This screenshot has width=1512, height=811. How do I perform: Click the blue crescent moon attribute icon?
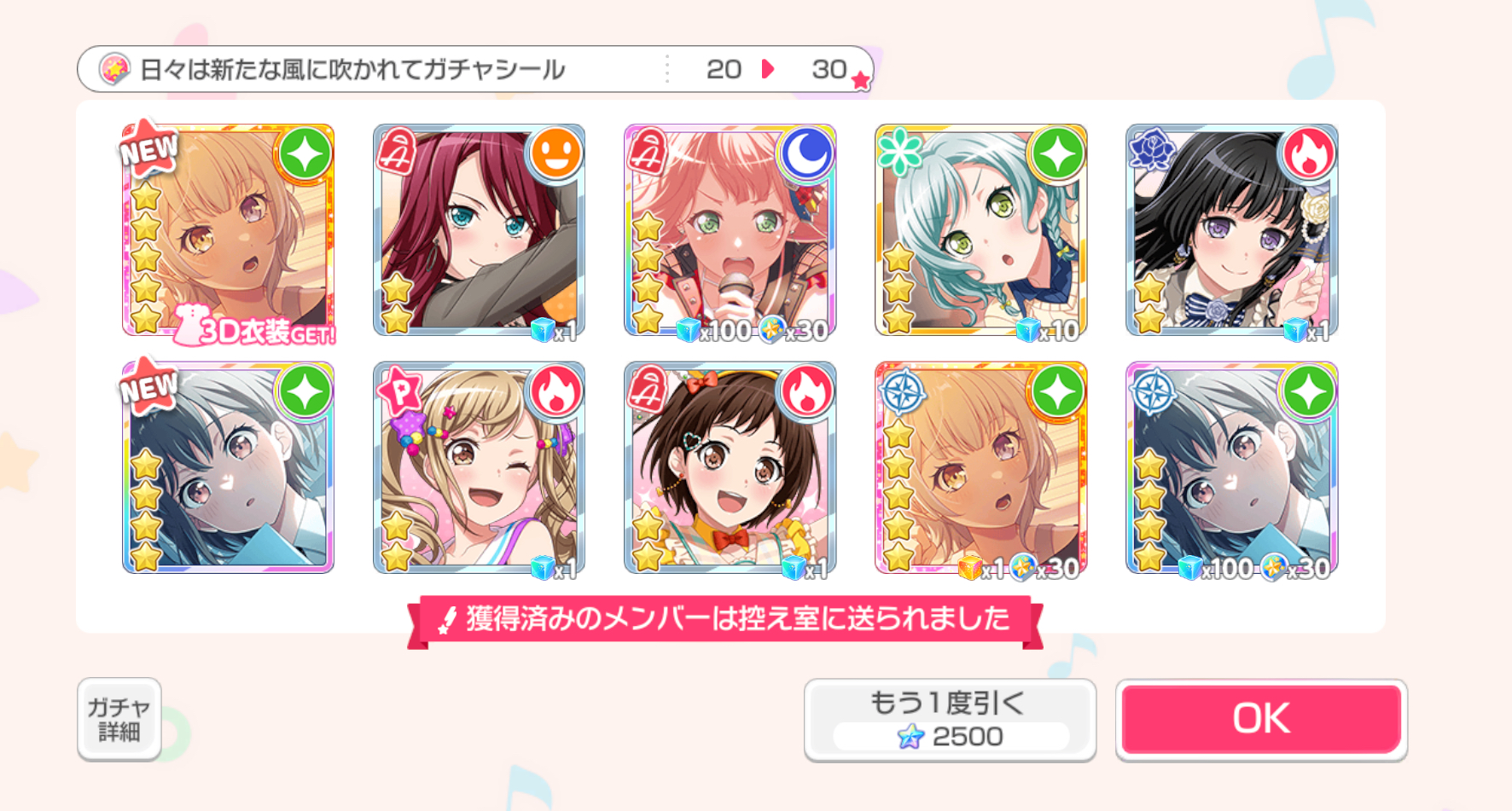806,154
